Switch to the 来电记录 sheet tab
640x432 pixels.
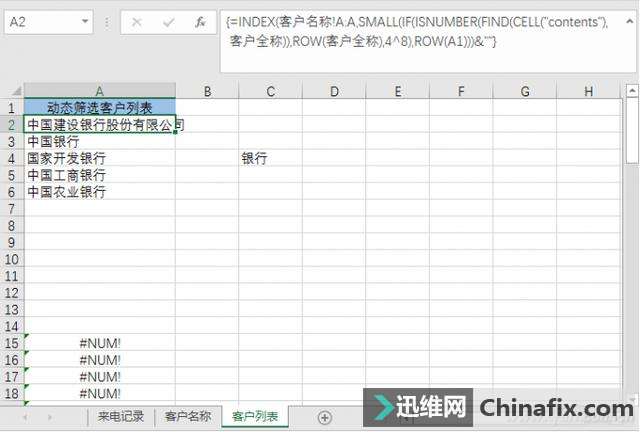[x=121, y=416]
